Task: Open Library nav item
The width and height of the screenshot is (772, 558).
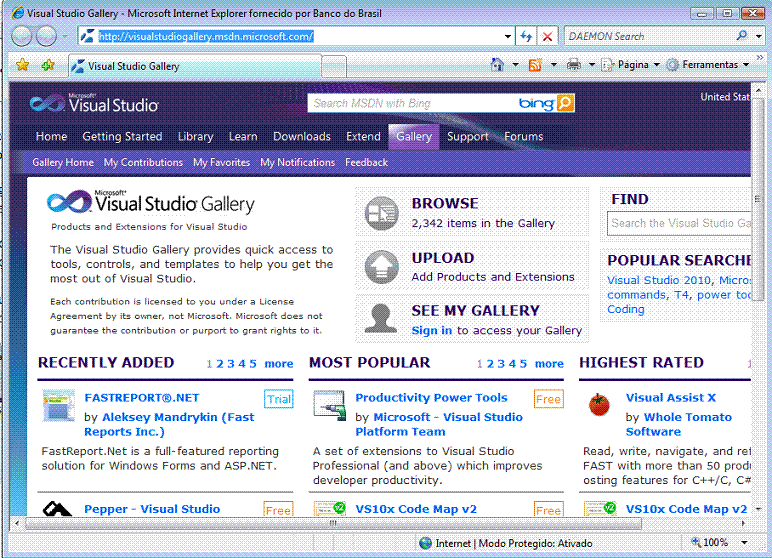Action: tap(195, 136)
